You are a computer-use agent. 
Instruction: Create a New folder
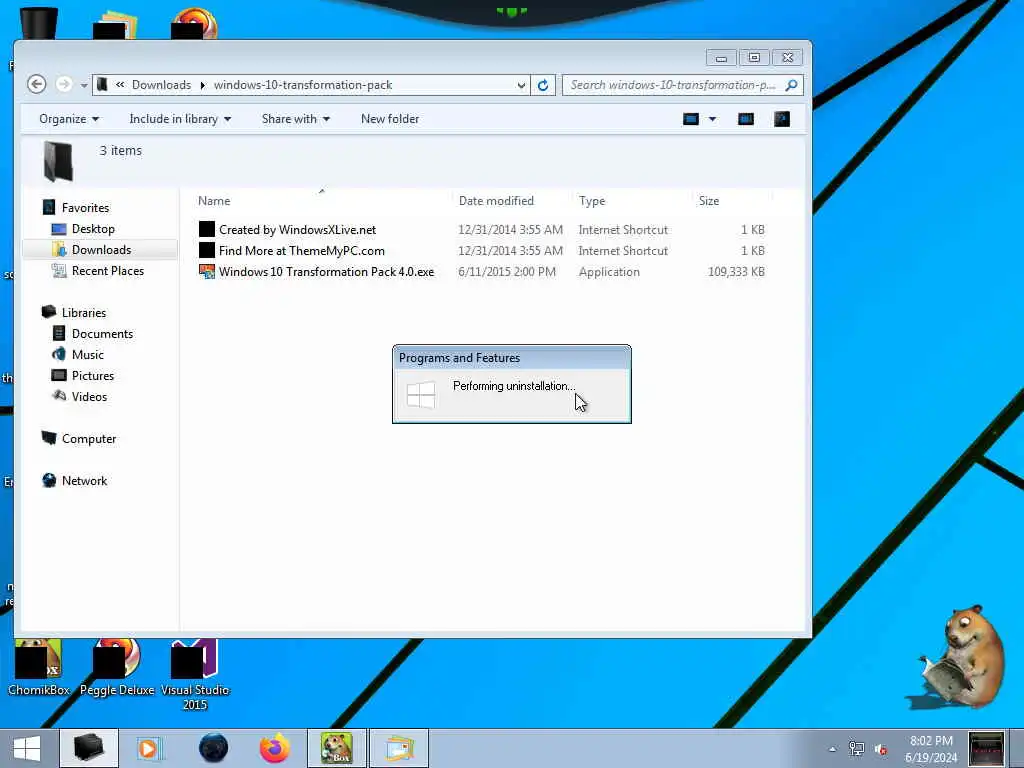pyautogui.click(x=390, y=119)
